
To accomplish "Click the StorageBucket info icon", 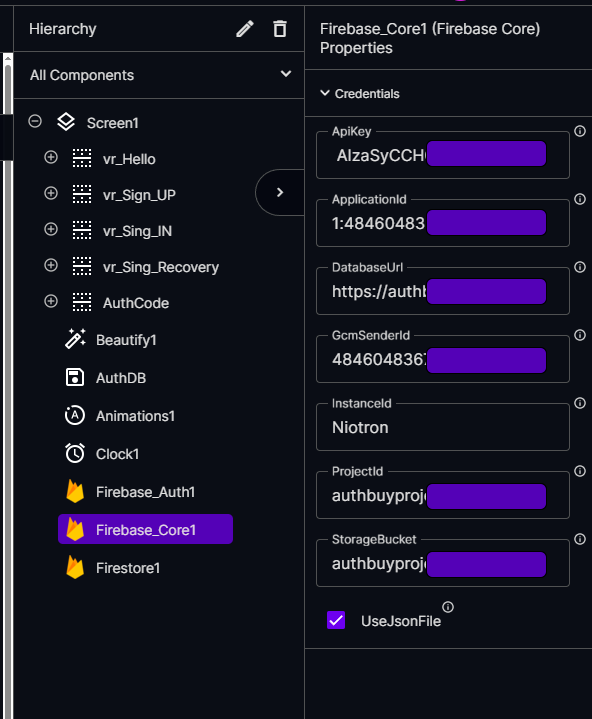I will pos(580,539).
